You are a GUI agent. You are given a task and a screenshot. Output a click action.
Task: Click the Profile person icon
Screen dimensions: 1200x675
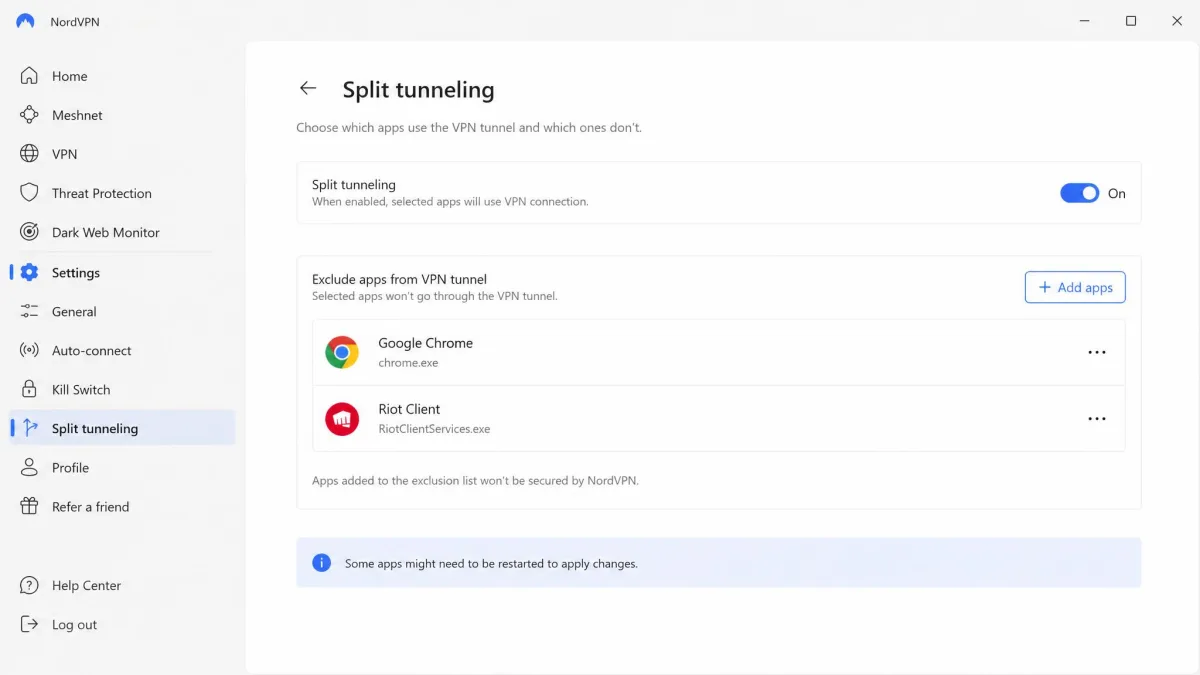click(29, 467)
